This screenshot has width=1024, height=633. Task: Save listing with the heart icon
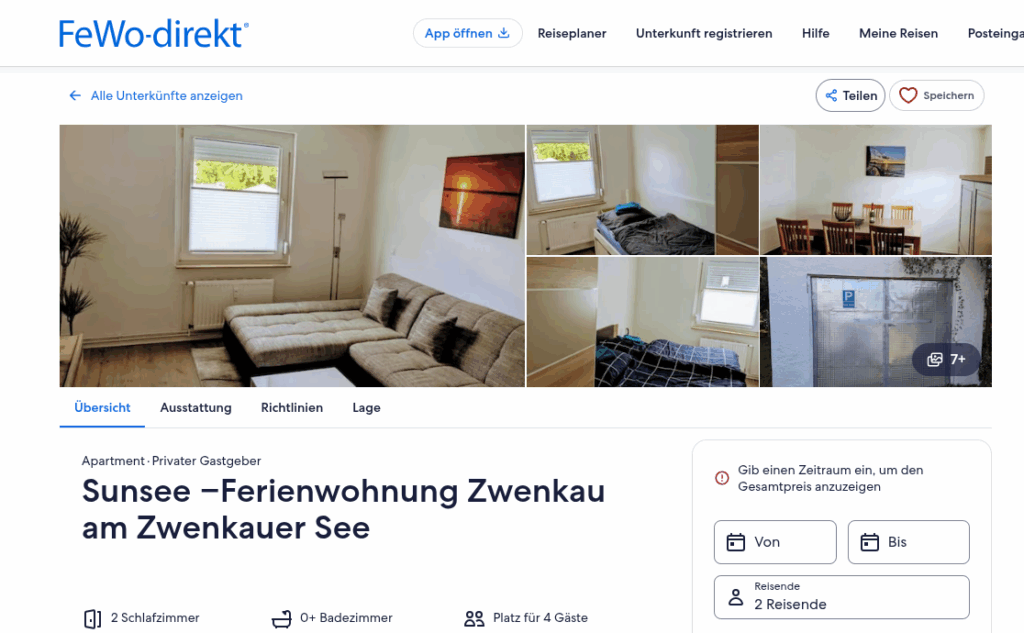(x=908, y=95)
